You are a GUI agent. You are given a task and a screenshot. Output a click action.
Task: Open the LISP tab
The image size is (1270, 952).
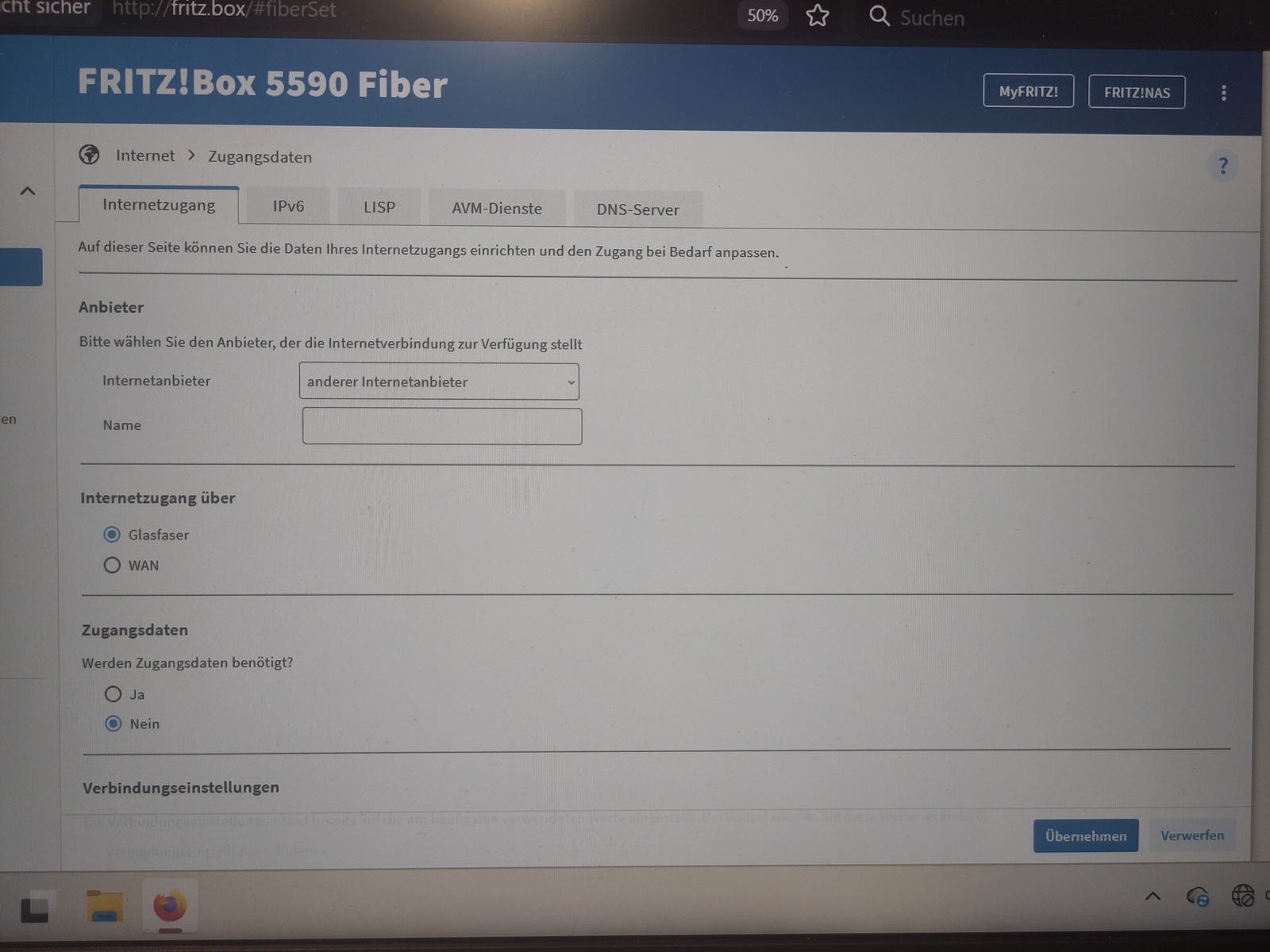[379, 207]
